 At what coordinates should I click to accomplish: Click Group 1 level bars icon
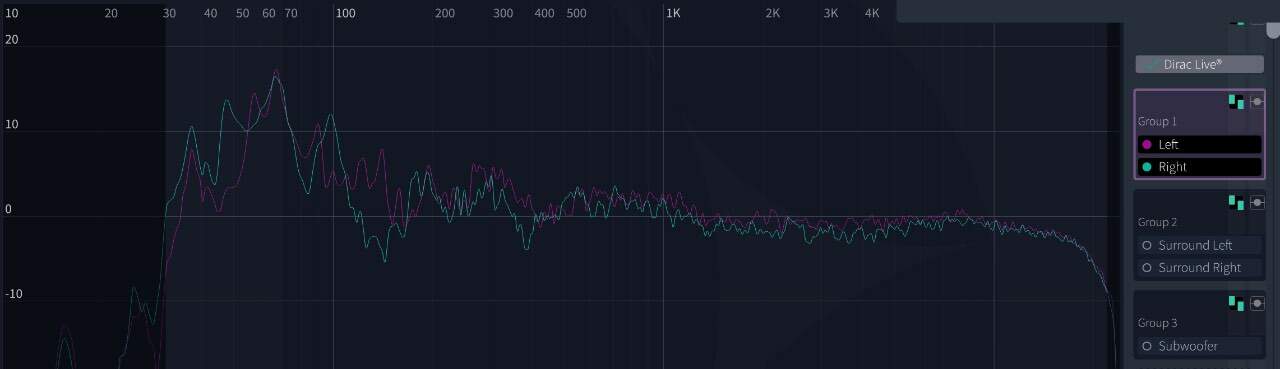pos(1237,101)
